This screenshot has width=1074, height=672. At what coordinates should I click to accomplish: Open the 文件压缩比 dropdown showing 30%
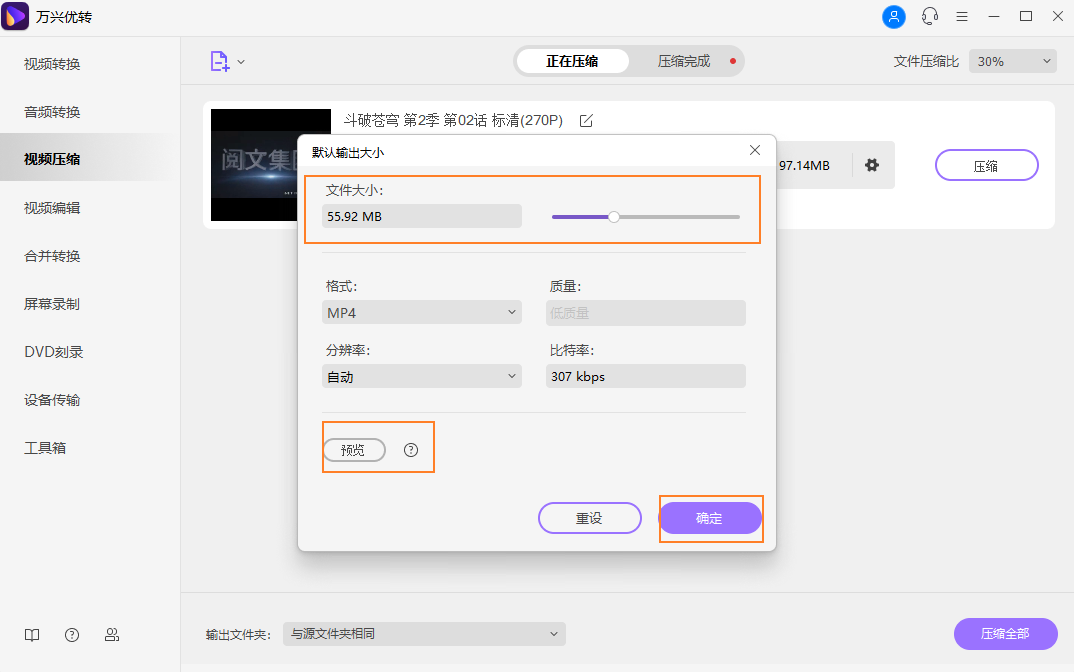(x=1012, y=61)
